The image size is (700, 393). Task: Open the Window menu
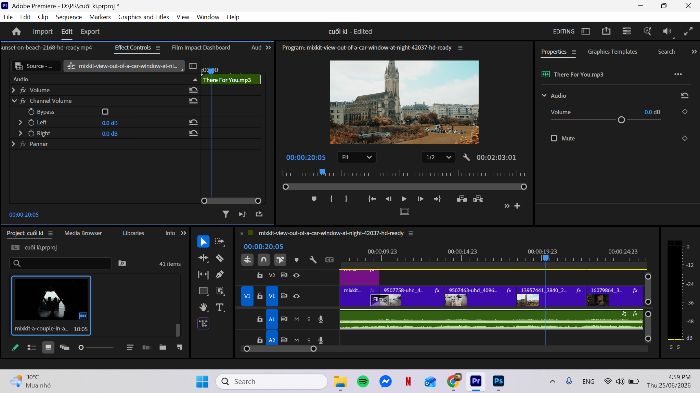pyautogui.click(x=208, y=17)
